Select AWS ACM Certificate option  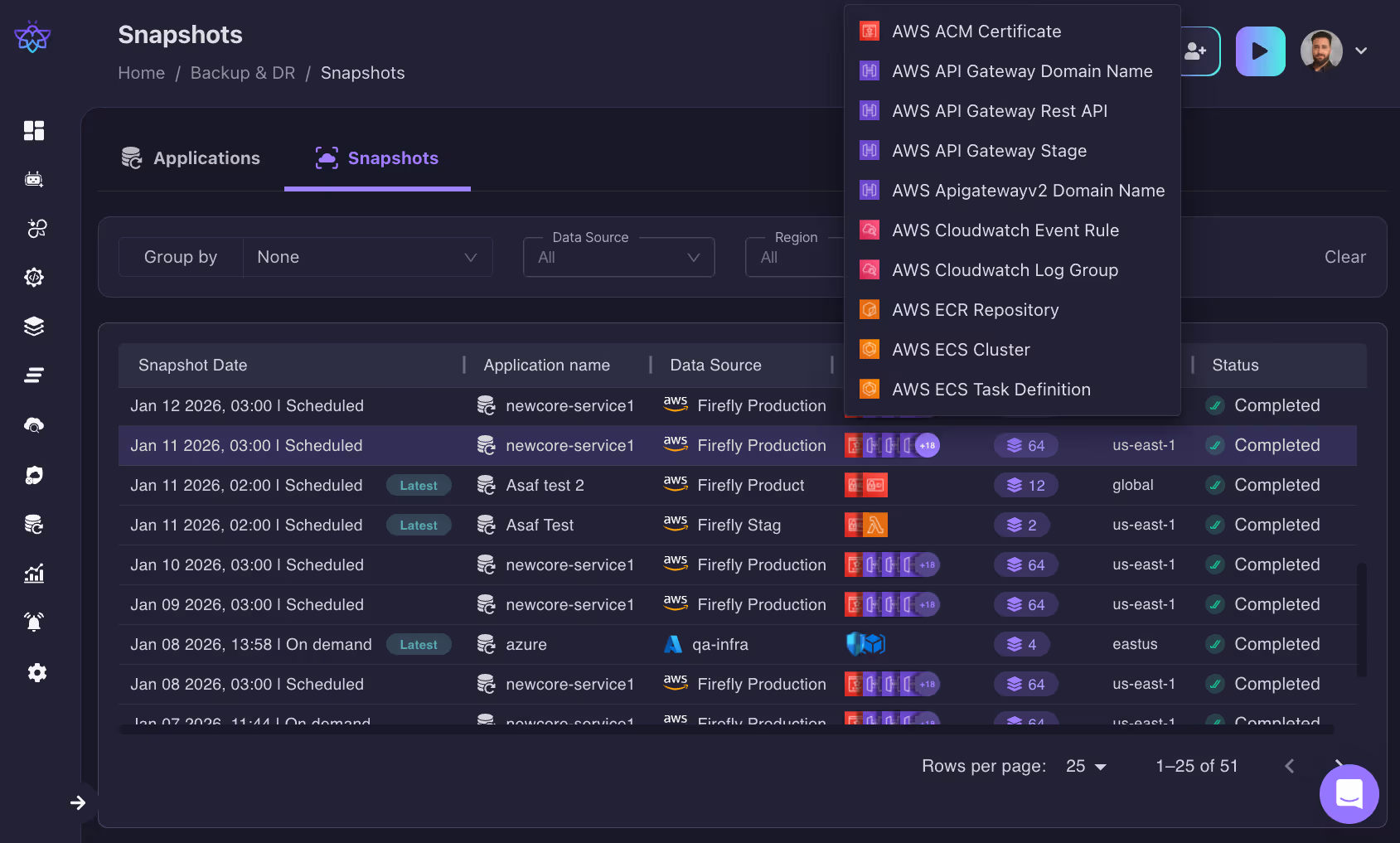coord(1012,31)
